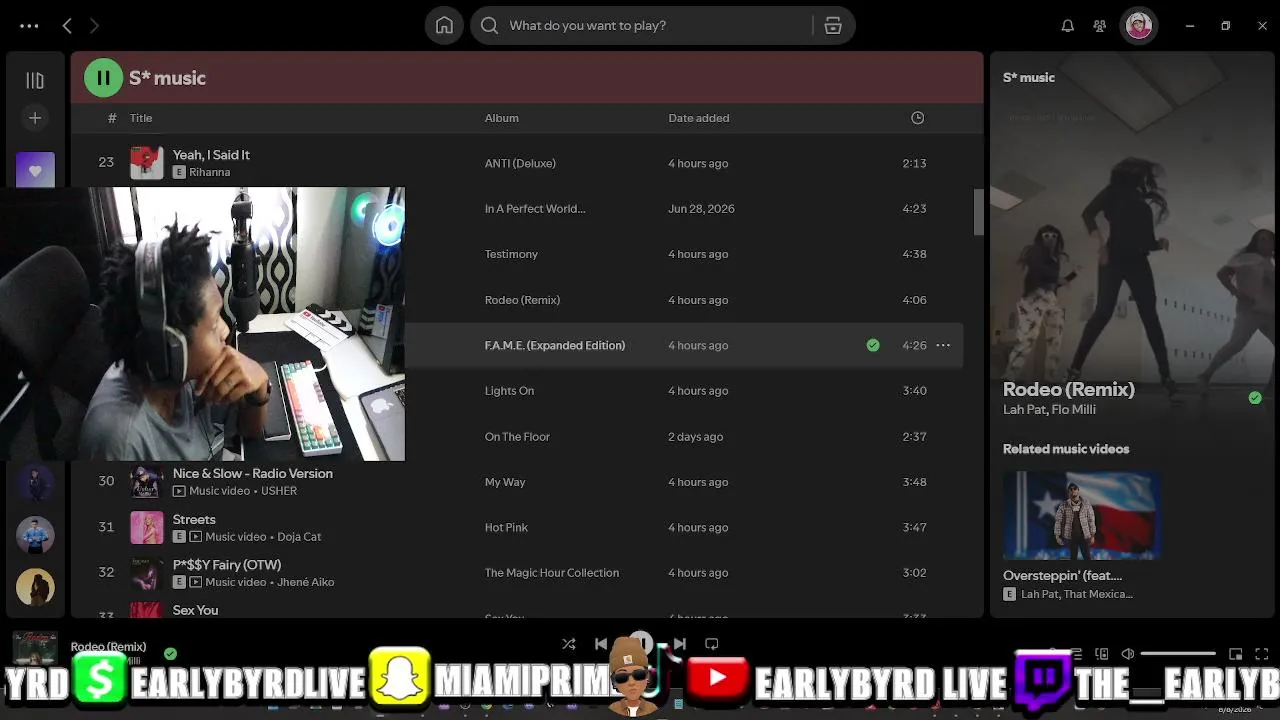Sort tracks by Album column header
1280x720 pixels.
pyautogui.click(x=502, y=118)
